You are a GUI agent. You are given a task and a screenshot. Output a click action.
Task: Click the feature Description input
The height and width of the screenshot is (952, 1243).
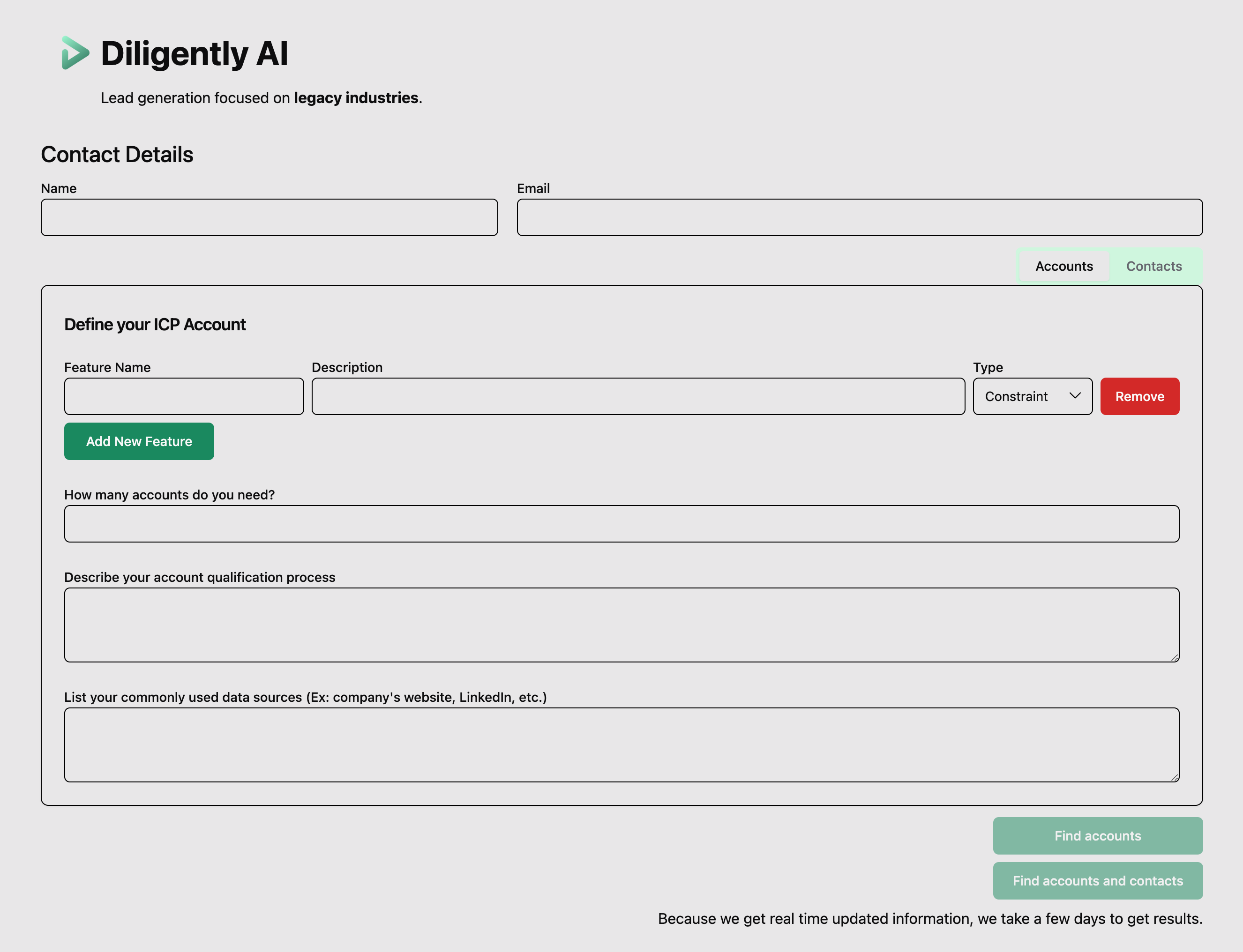pos(637,396)
